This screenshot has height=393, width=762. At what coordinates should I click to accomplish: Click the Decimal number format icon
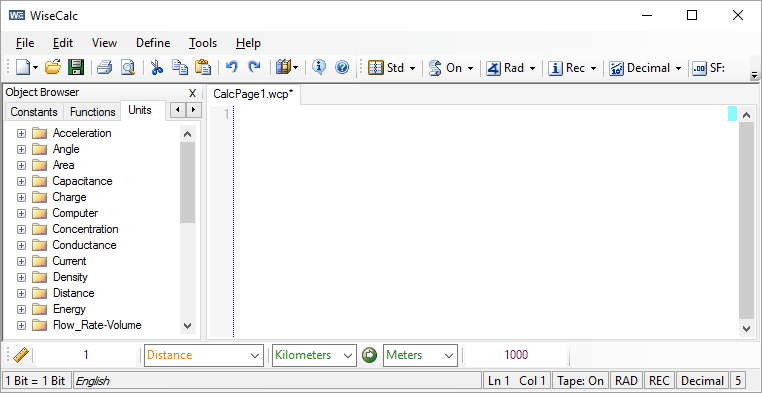617,68
